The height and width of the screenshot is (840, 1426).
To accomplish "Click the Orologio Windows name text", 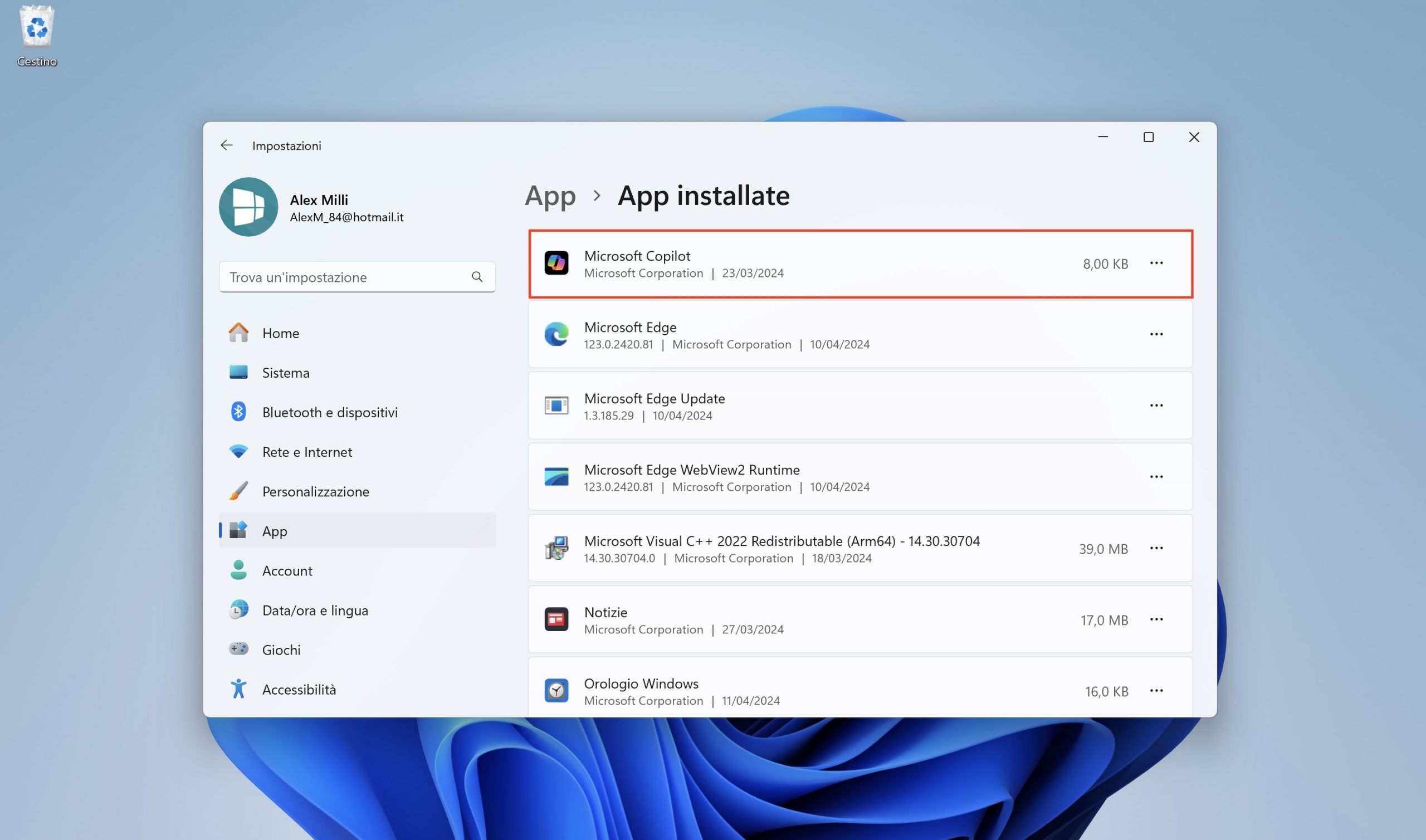I will [641, 684].
